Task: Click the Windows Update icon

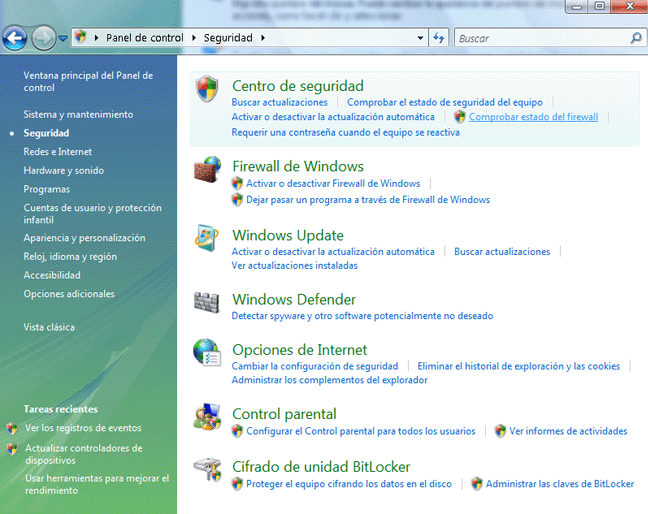Action: pyautogui.click(x=207, y=238)
